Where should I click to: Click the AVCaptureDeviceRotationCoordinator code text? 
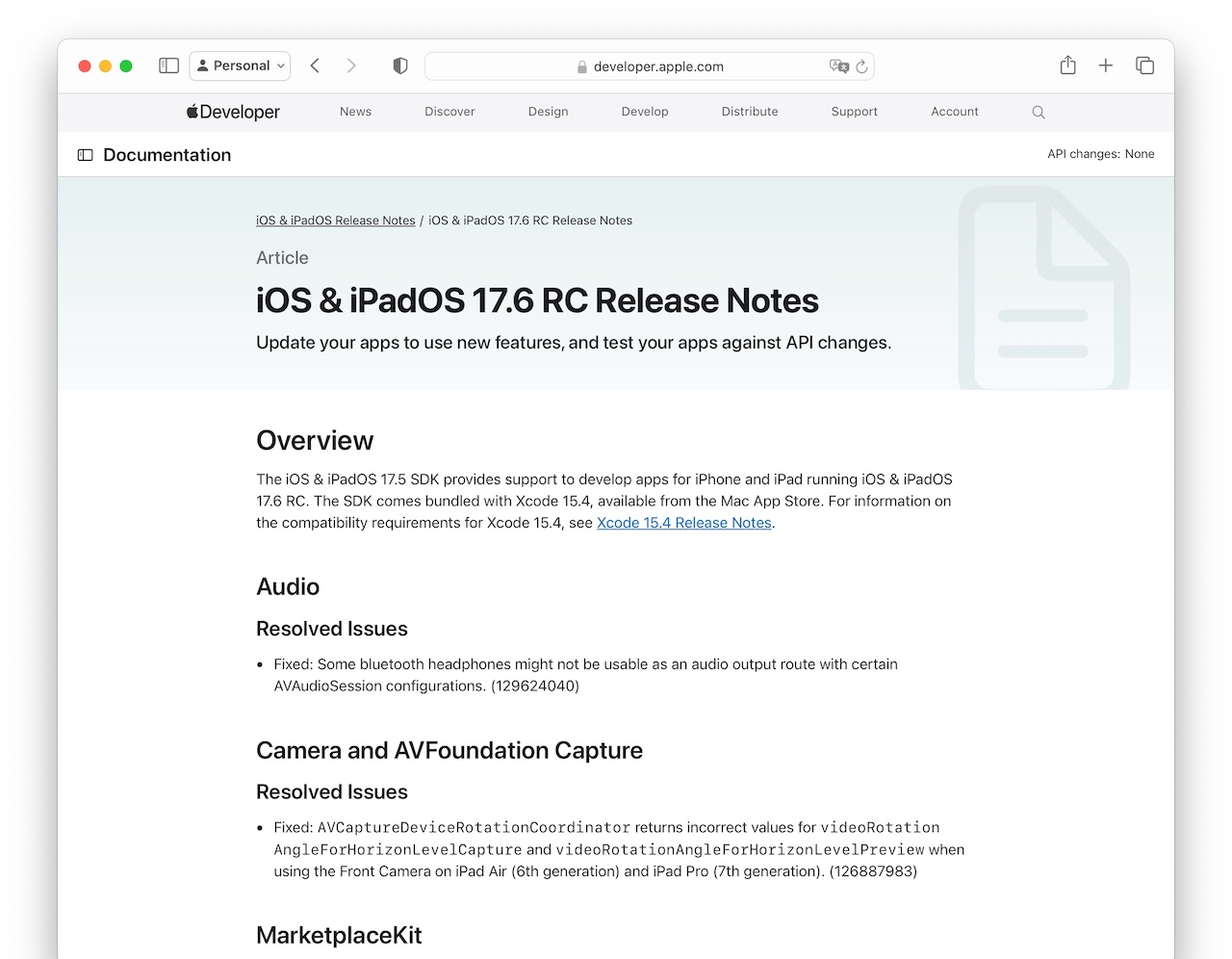pos(475,827)
